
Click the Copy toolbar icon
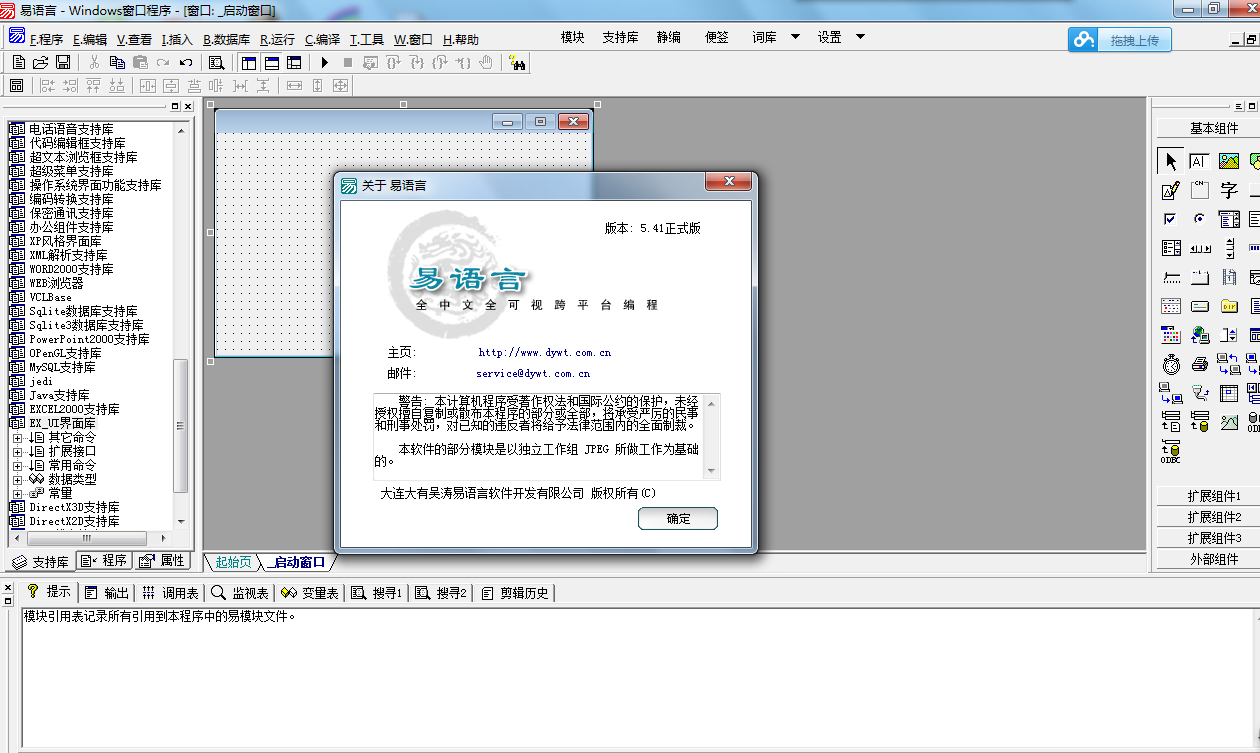(x=117, y=62)
